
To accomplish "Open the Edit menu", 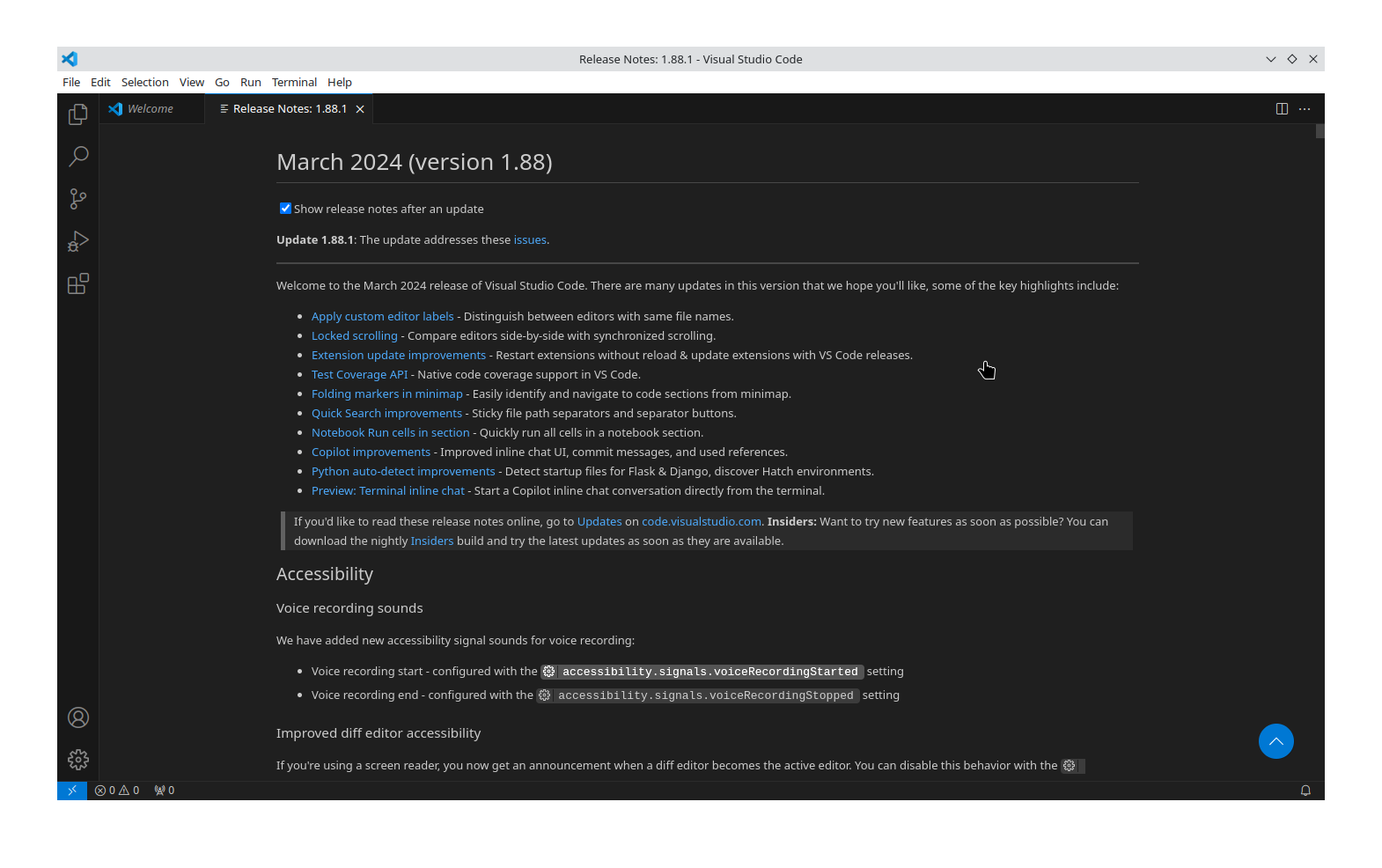I will pos(100,83).
